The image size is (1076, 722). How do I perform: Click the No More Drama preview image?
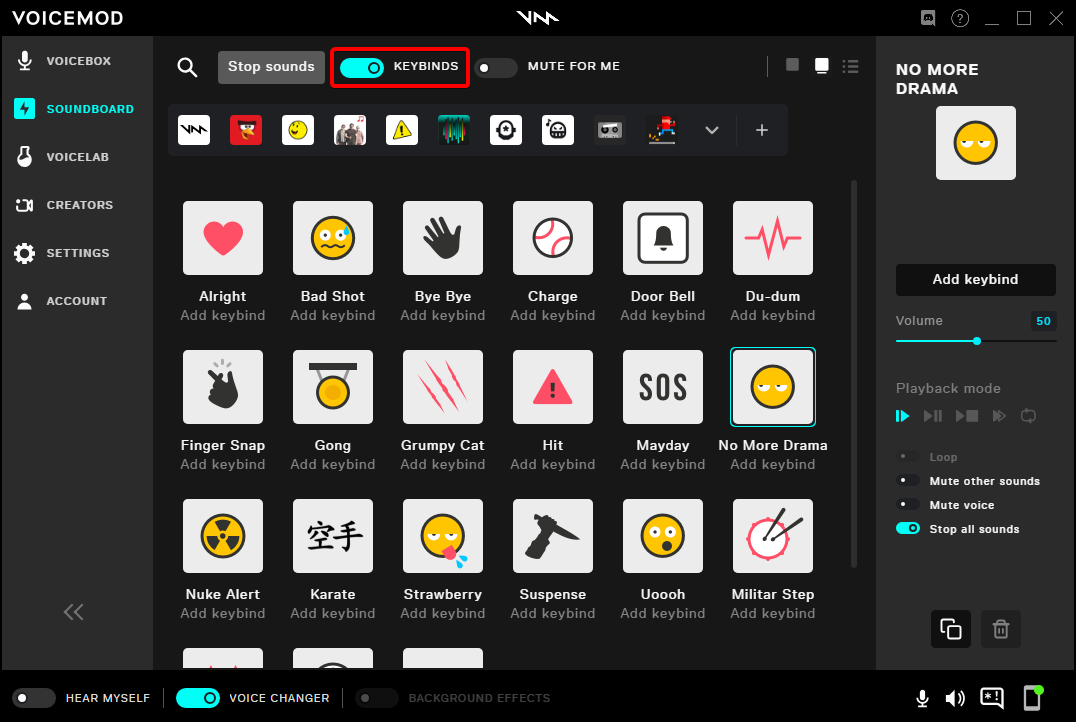coord(976,143)
